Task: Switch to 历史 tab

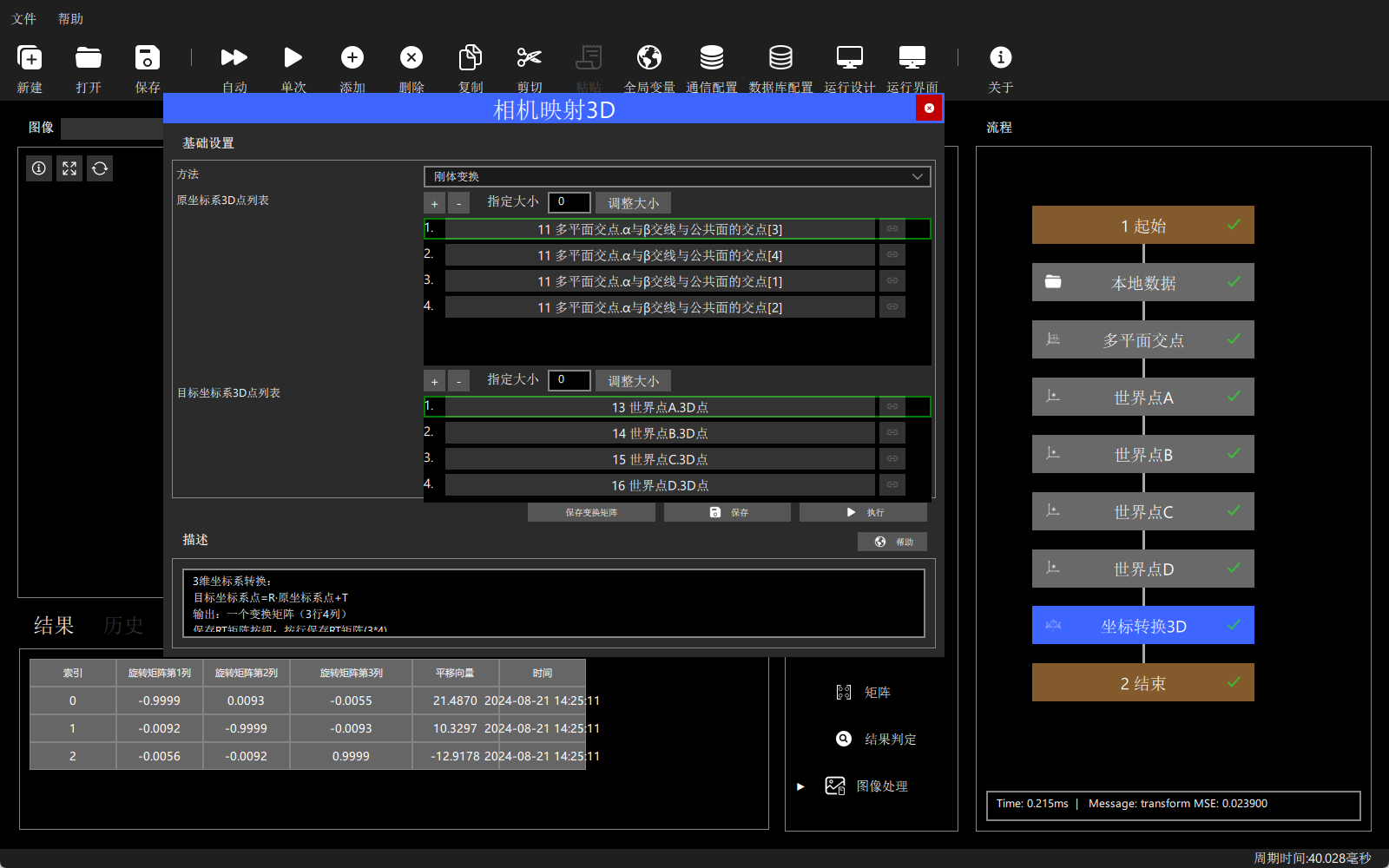Action: (x=123, y=625)
